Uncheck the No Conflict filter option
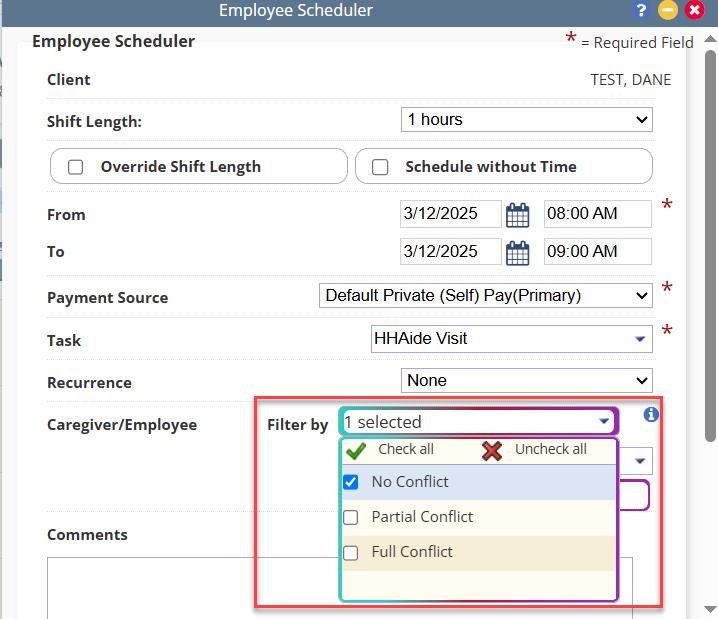 (x=351, y=482)
